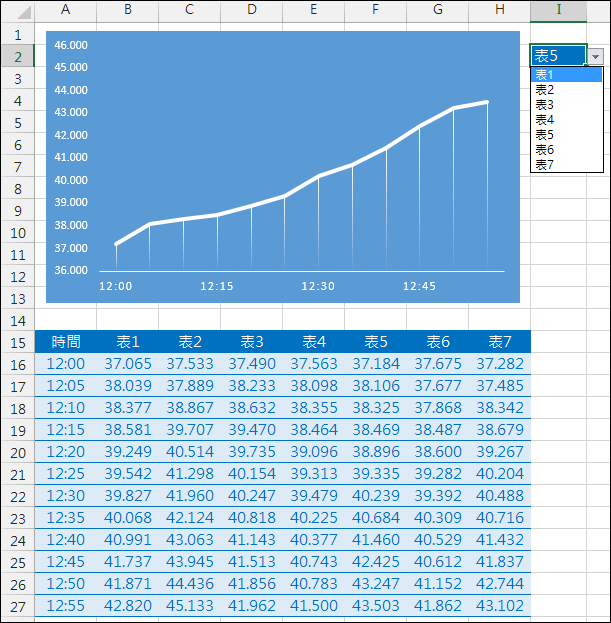This screenshot has width=611, height=623.
Task: Select column I header
Action: 559,10
